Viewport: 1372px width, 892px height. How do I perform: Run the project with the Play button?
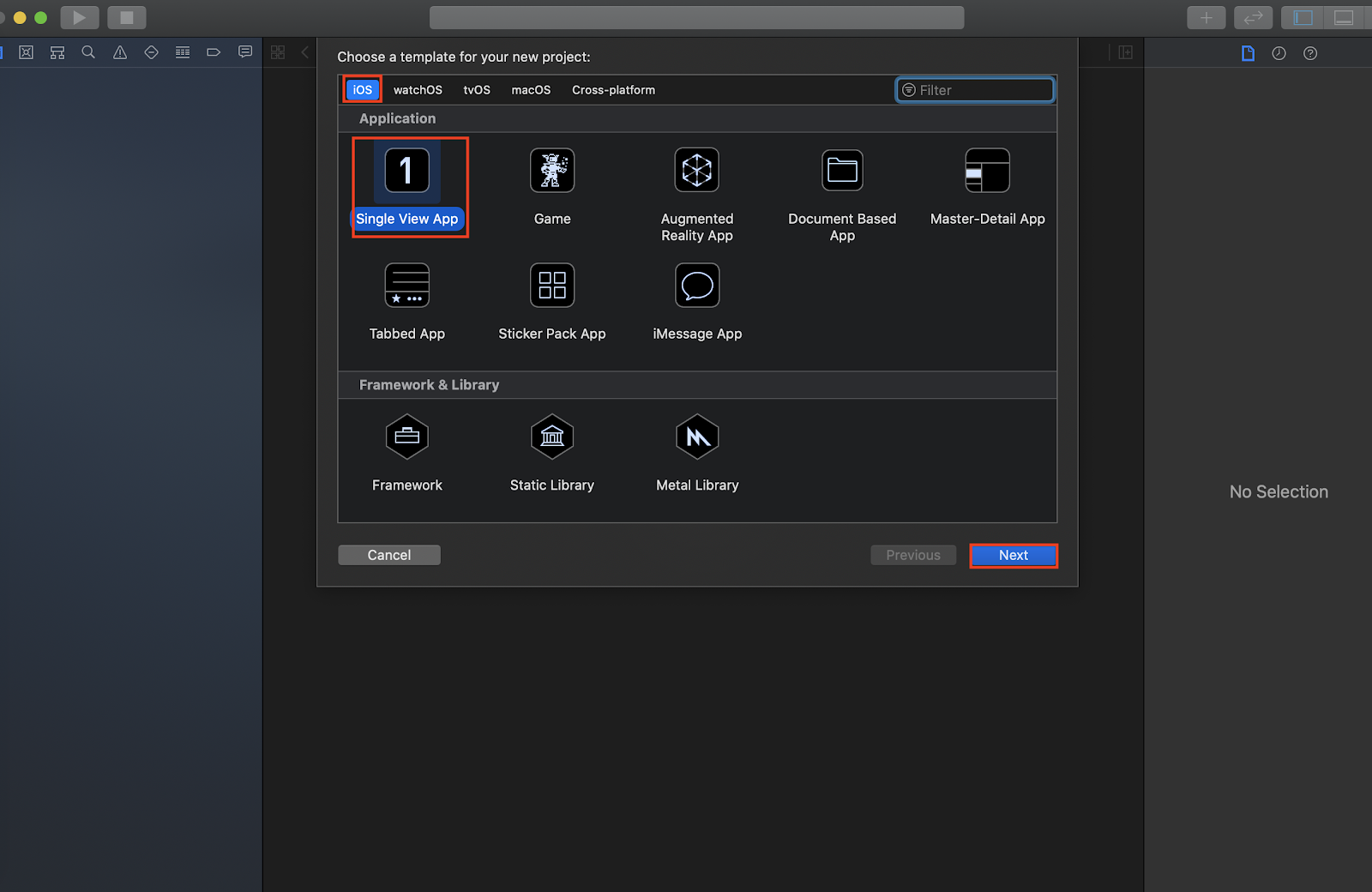[79, 17]
